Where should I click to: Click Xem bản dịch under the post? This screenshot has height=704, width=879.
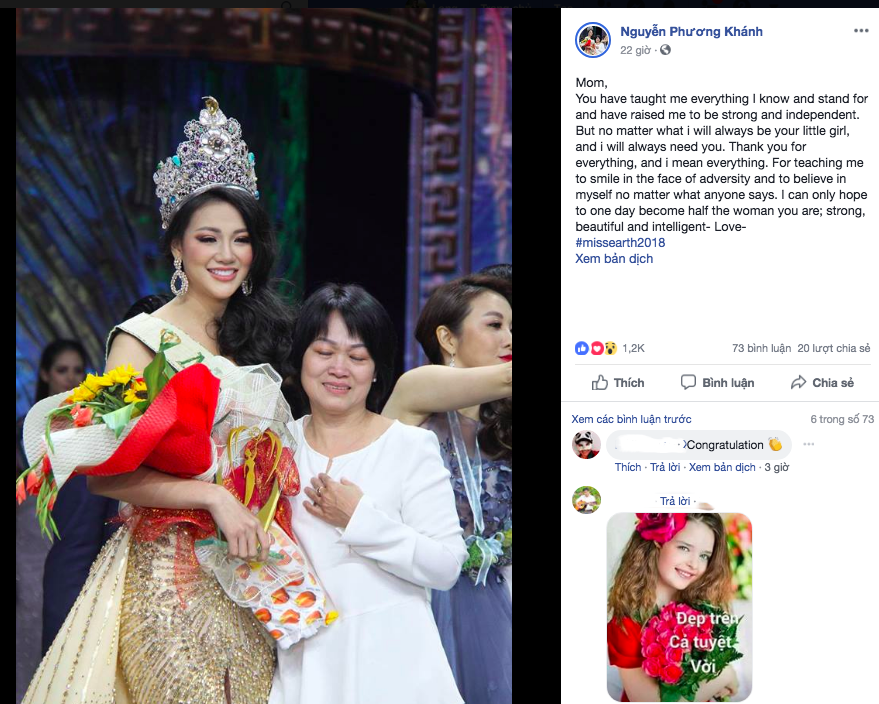(x=614, y=259)
